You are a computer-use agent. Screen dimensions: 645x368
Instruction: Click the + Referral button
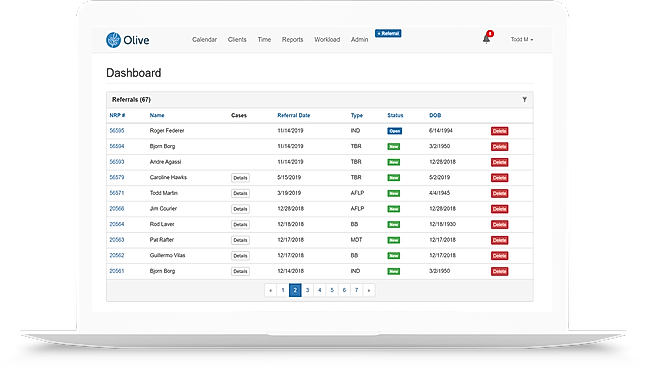[388, 33]
